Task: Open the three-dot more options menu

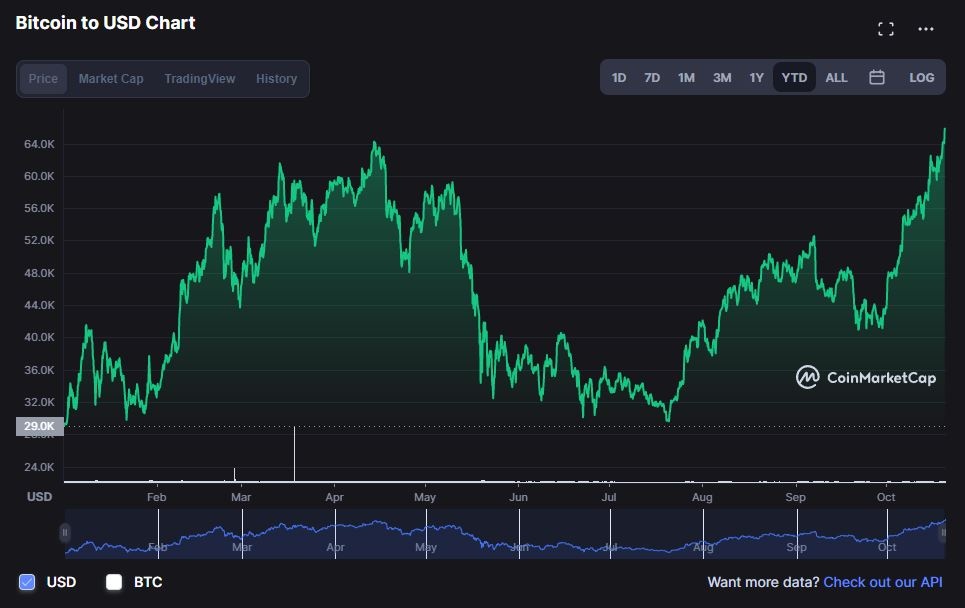Action: point(926,29)
